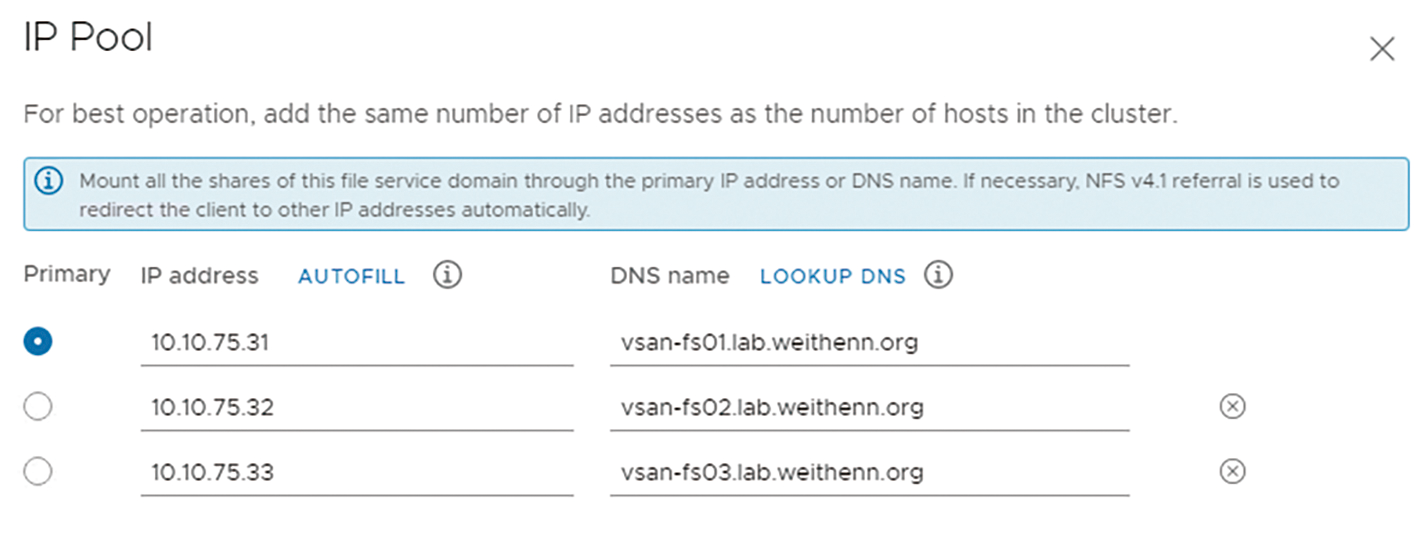Click the info icon next to LOOKUP DNS
Screen dimensions: 1417x538
[938, 276]
